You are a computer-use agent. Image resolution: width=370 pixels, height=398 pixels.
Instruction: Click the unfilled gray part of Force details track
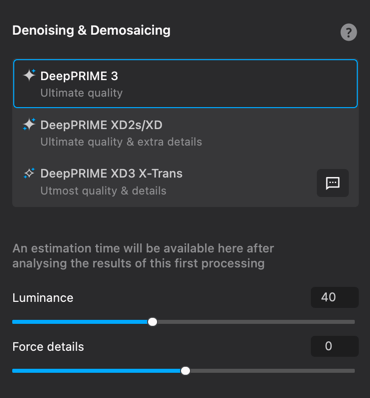[273, 371]
